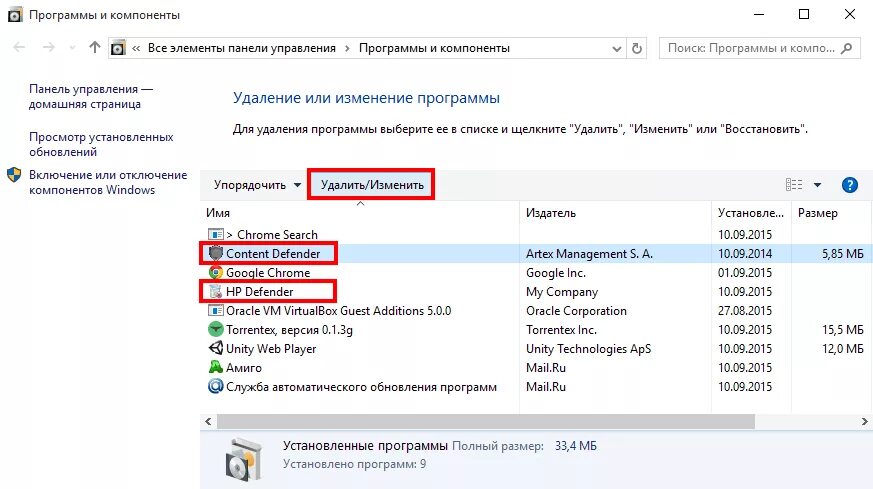Open Control Panel home page link
Viewport: 873px width, 489px height.
[x=91, y=96]
